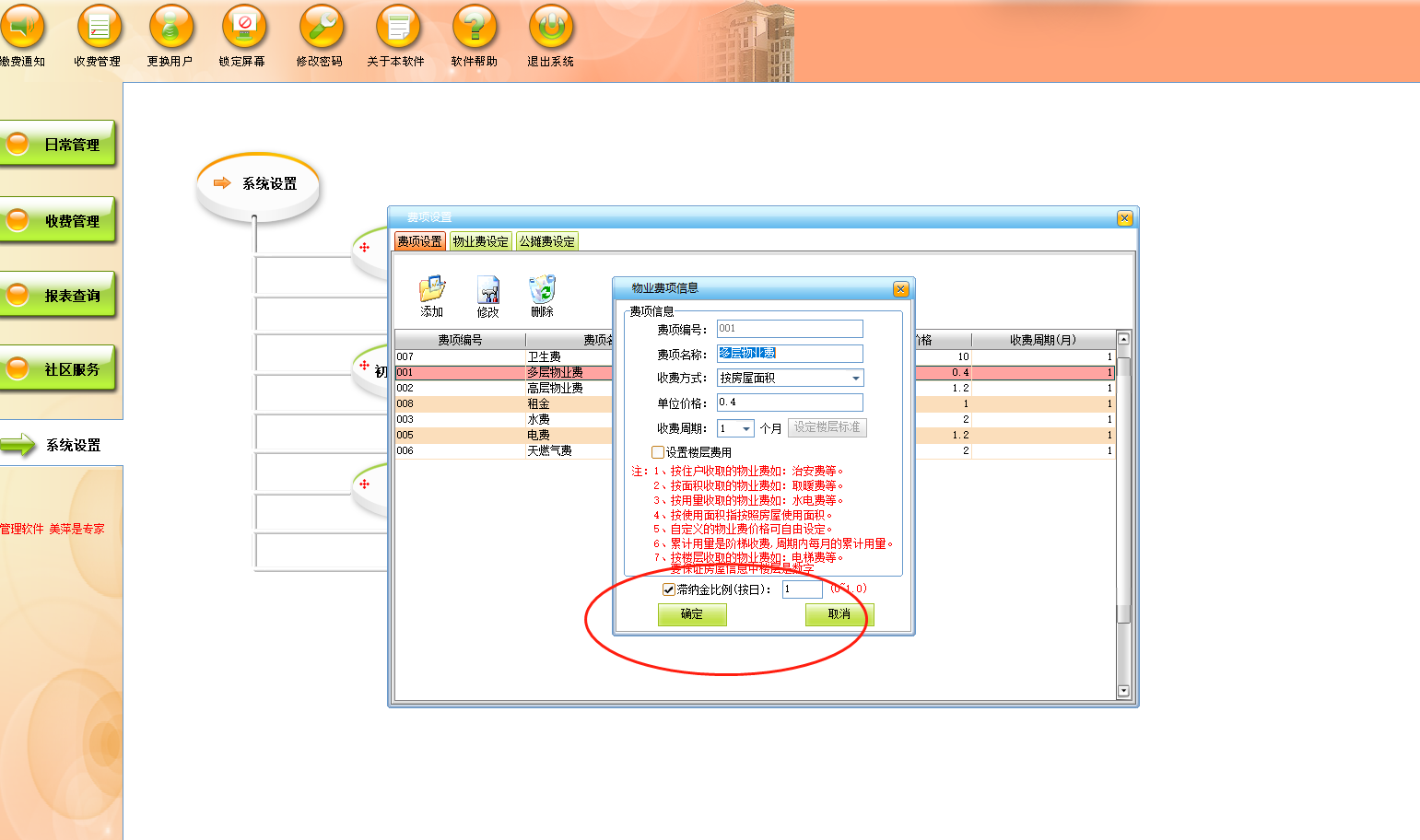Open 软件帮助 help icon

pos(475,29)
